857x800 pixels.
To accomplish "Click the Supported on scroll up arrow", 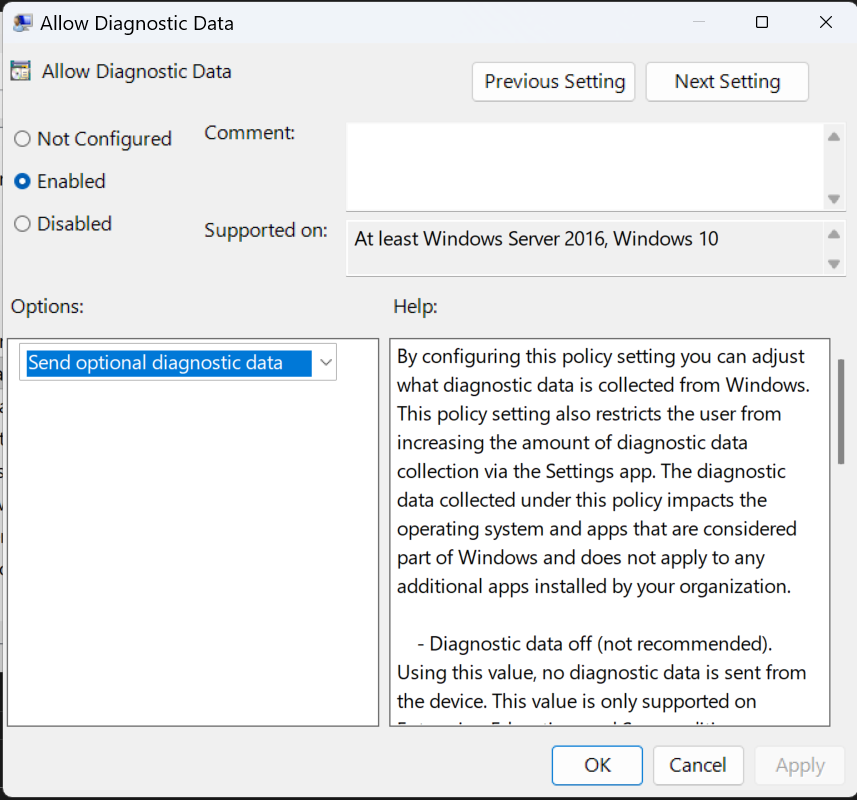I will click(x=834, y=234).
